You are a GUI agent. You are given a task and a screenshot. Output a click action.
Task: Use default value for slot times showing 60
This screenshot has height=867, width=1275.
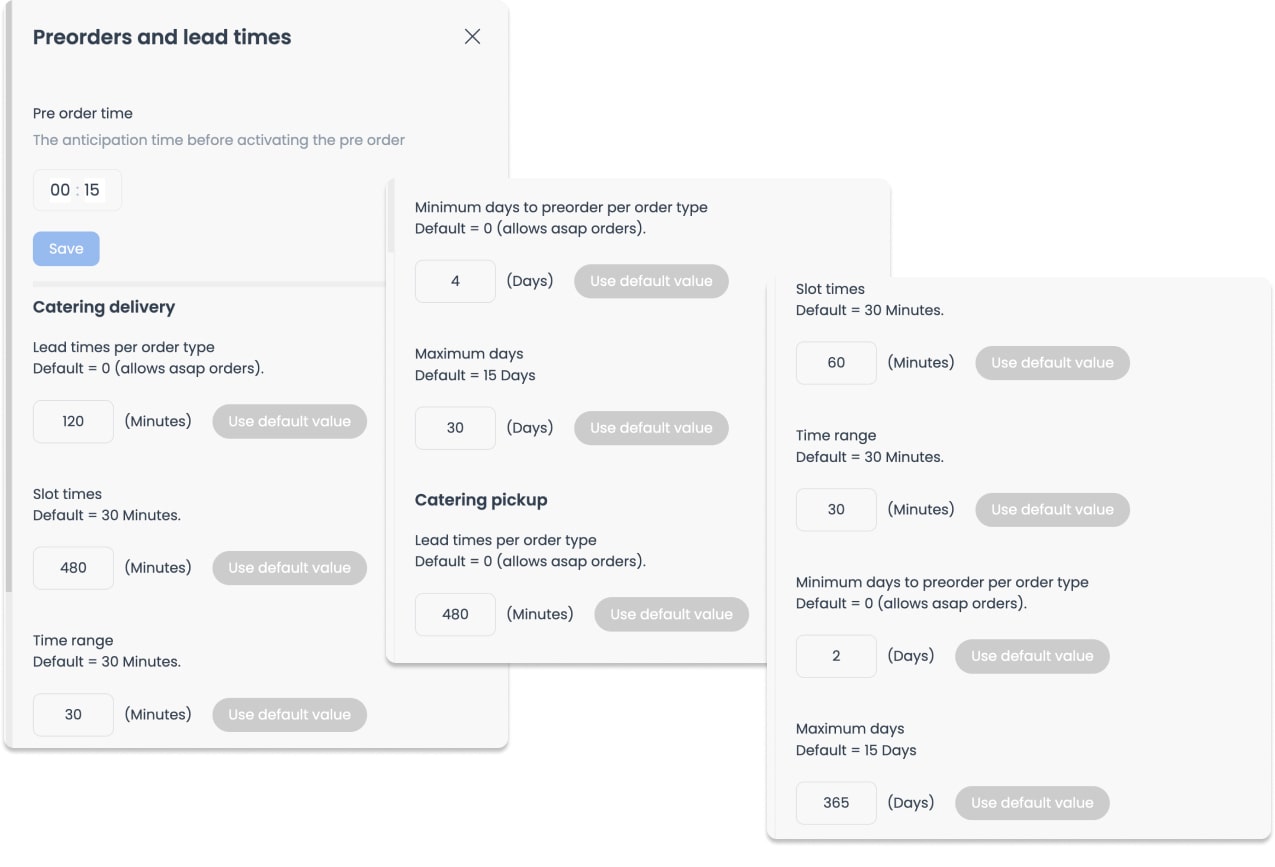(x=1052, y=363)
